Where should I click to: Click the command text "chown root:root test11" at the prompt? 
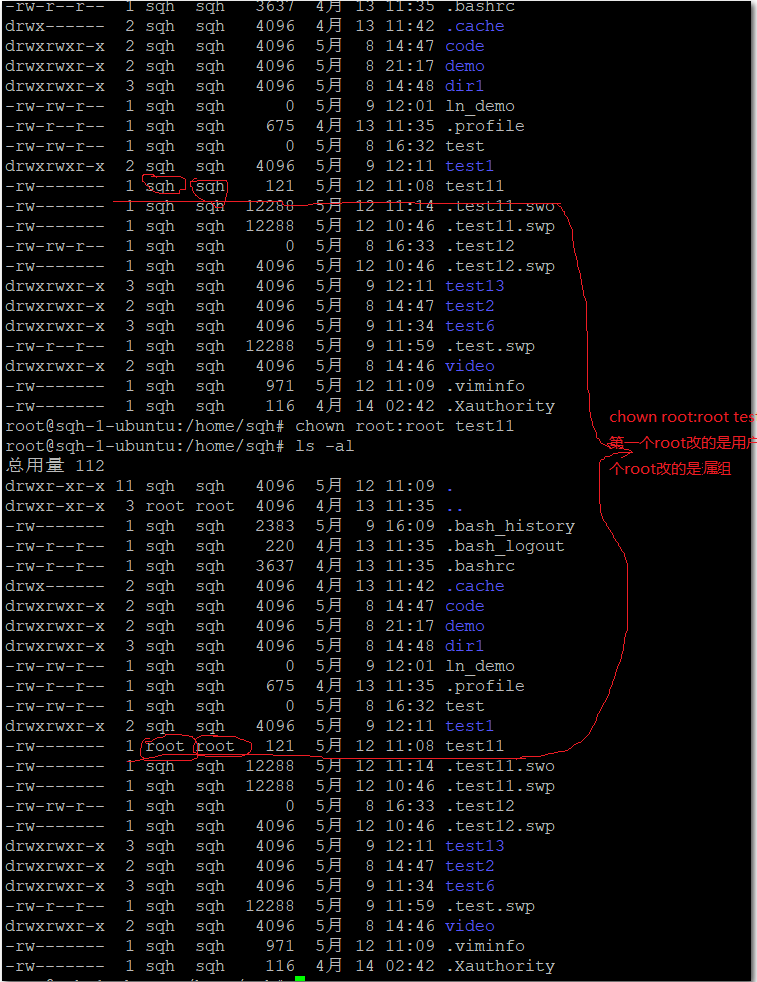pos(404,426)
